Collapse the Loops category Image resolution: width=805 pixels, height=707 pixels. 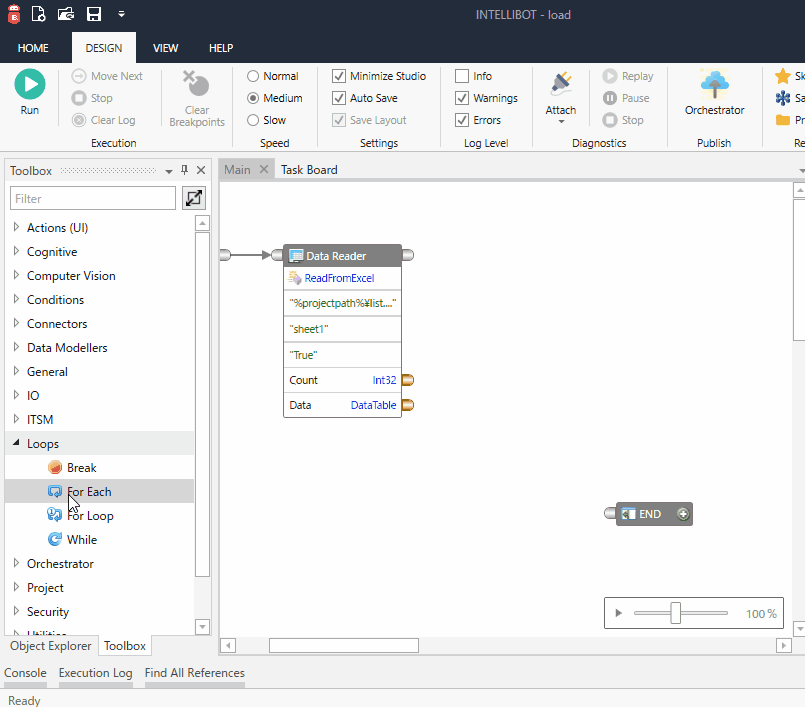point(15,443)
